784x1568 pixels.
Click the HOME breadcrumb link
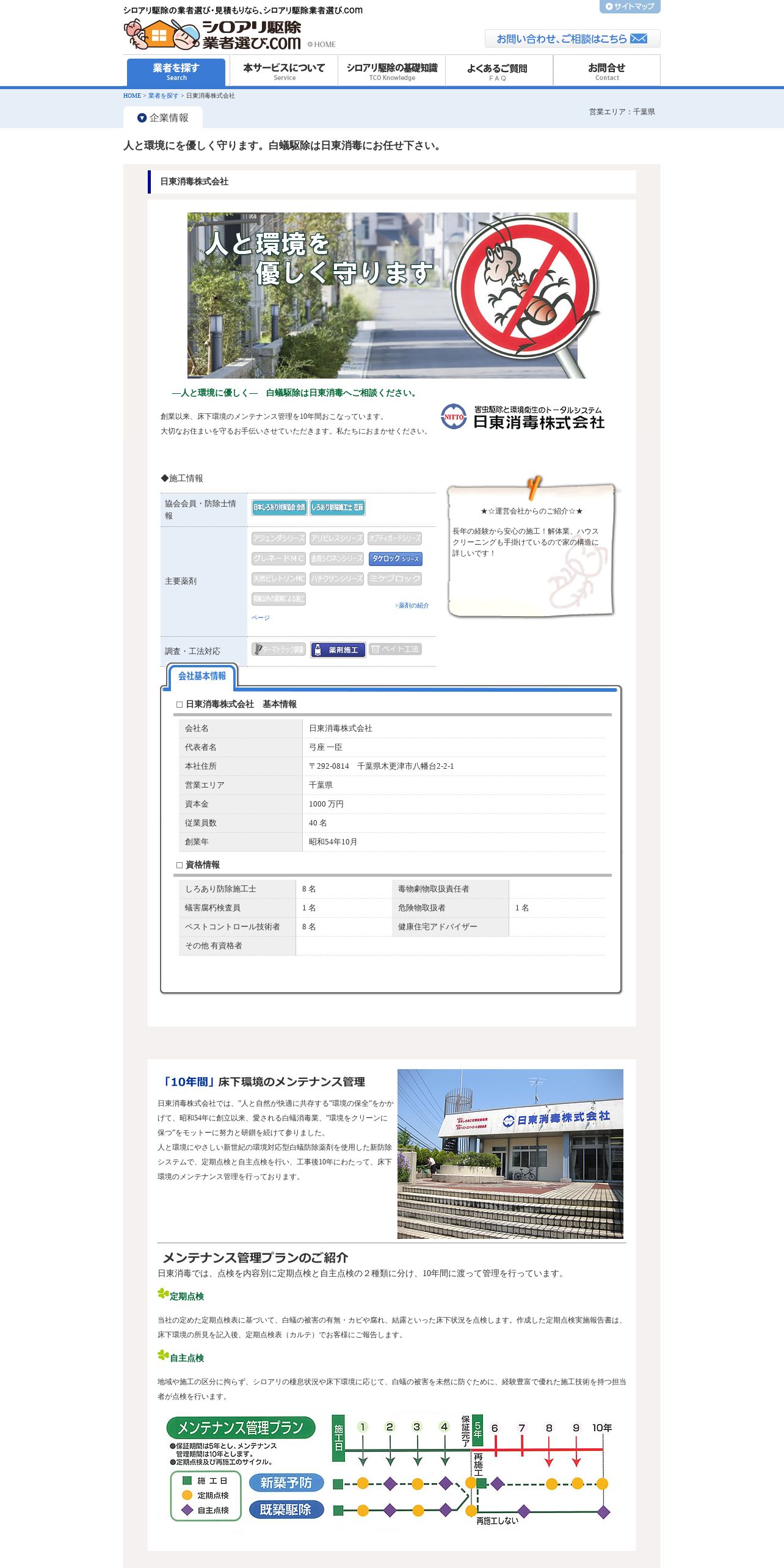point(132,96)
